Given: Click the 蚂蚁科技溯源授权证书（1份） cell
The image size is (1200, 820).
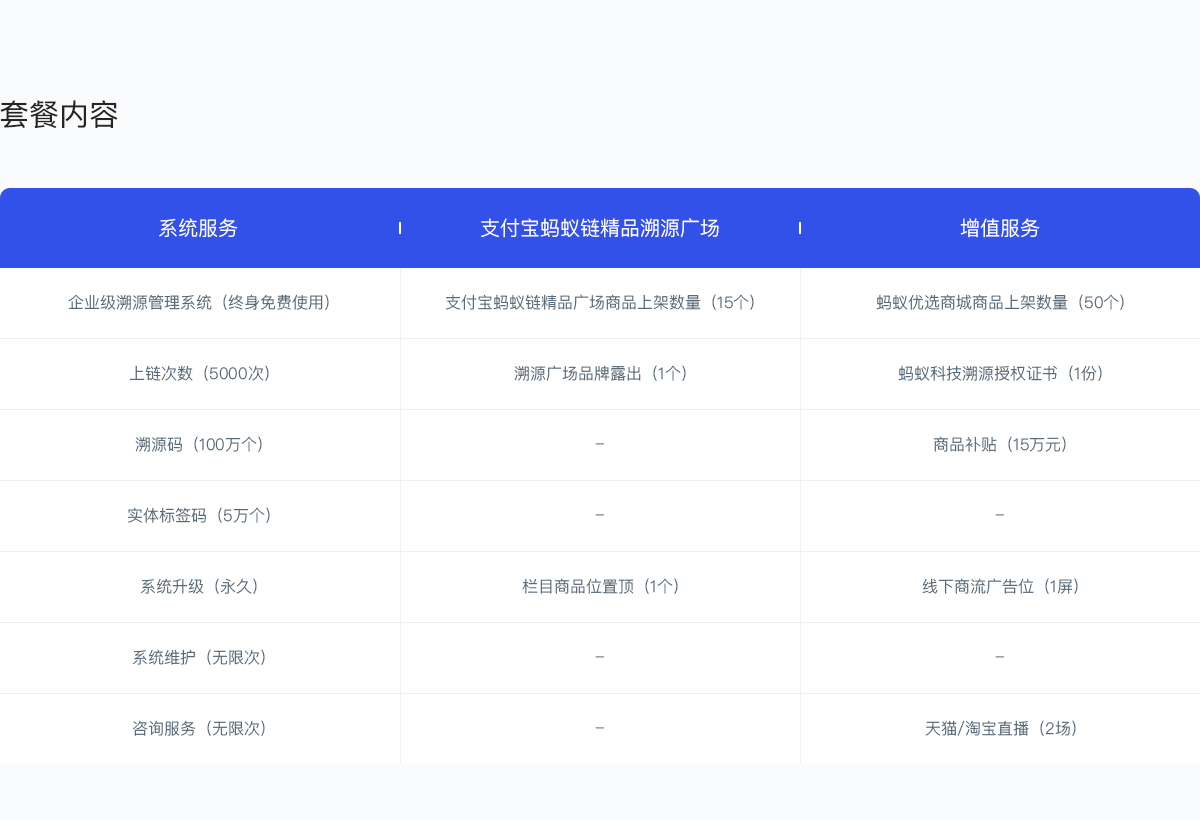Looking at the screenshot, I should coord(1000,374).
